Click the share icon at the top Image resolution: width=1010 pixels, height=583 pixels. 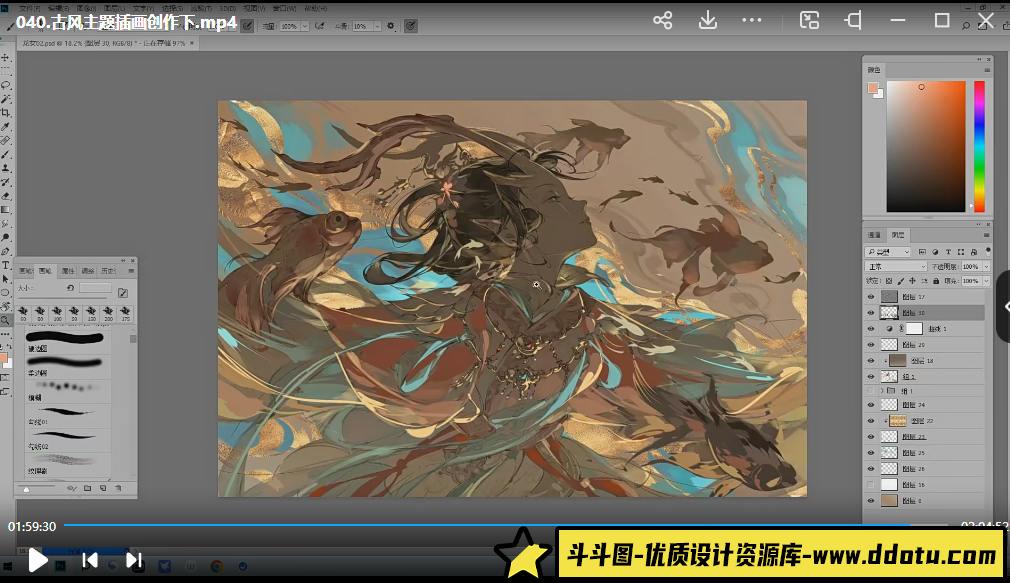pos(661,19)
